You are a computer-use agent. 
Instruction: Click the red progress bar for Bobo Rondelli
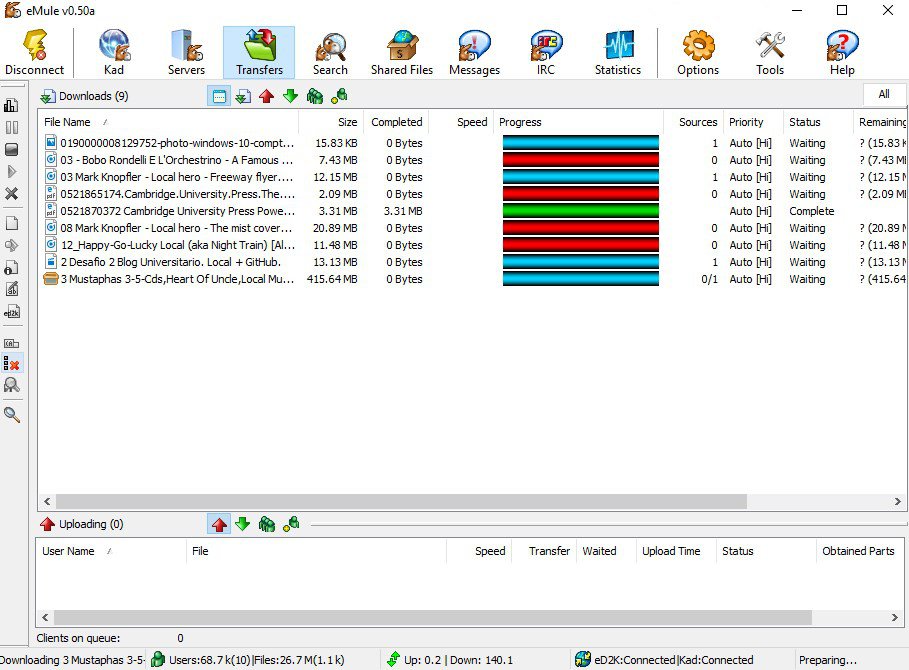[580, 160]
